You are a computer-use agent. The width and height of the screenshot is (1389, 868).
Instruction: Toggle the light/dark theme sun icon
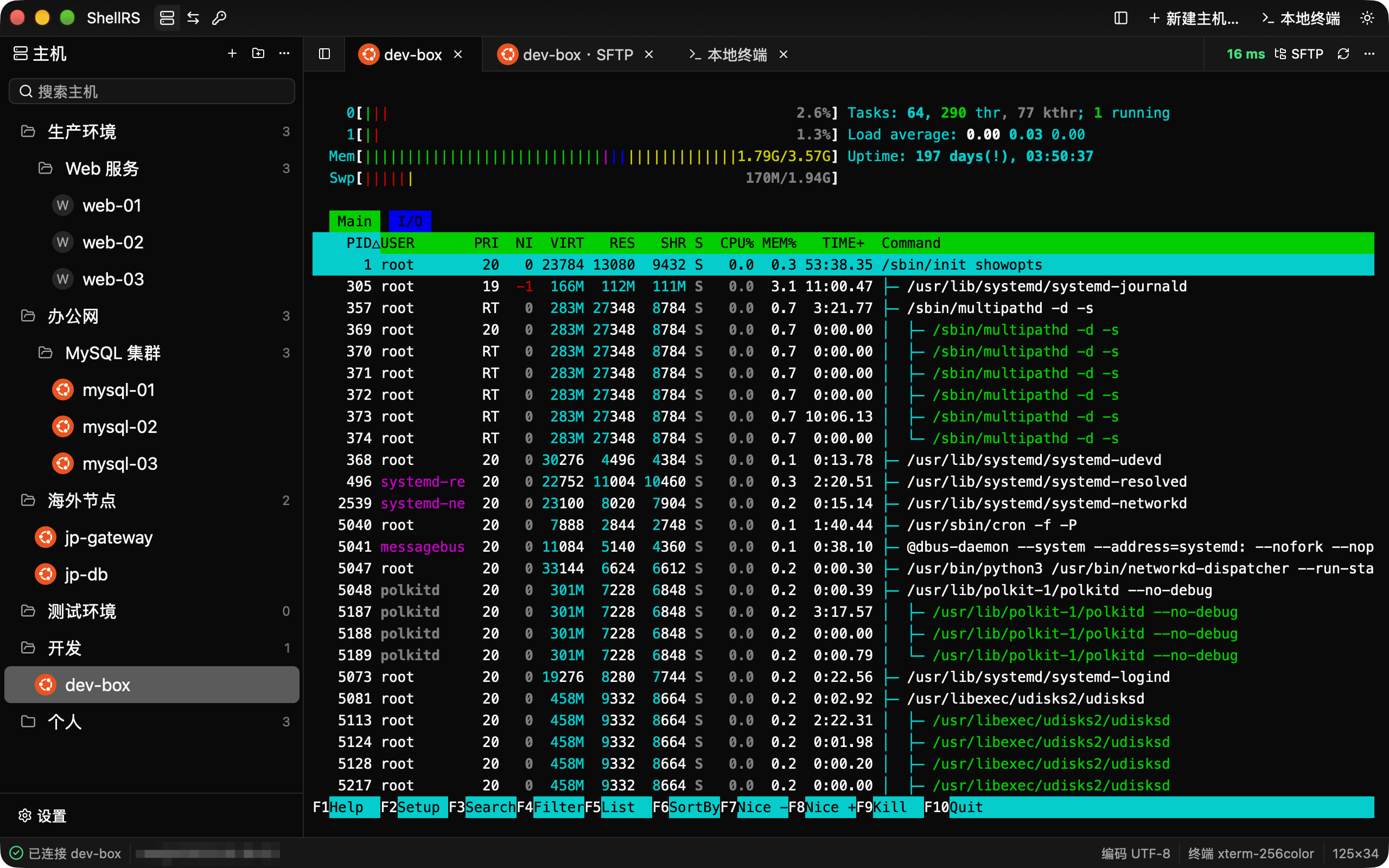click(1367, 18)
